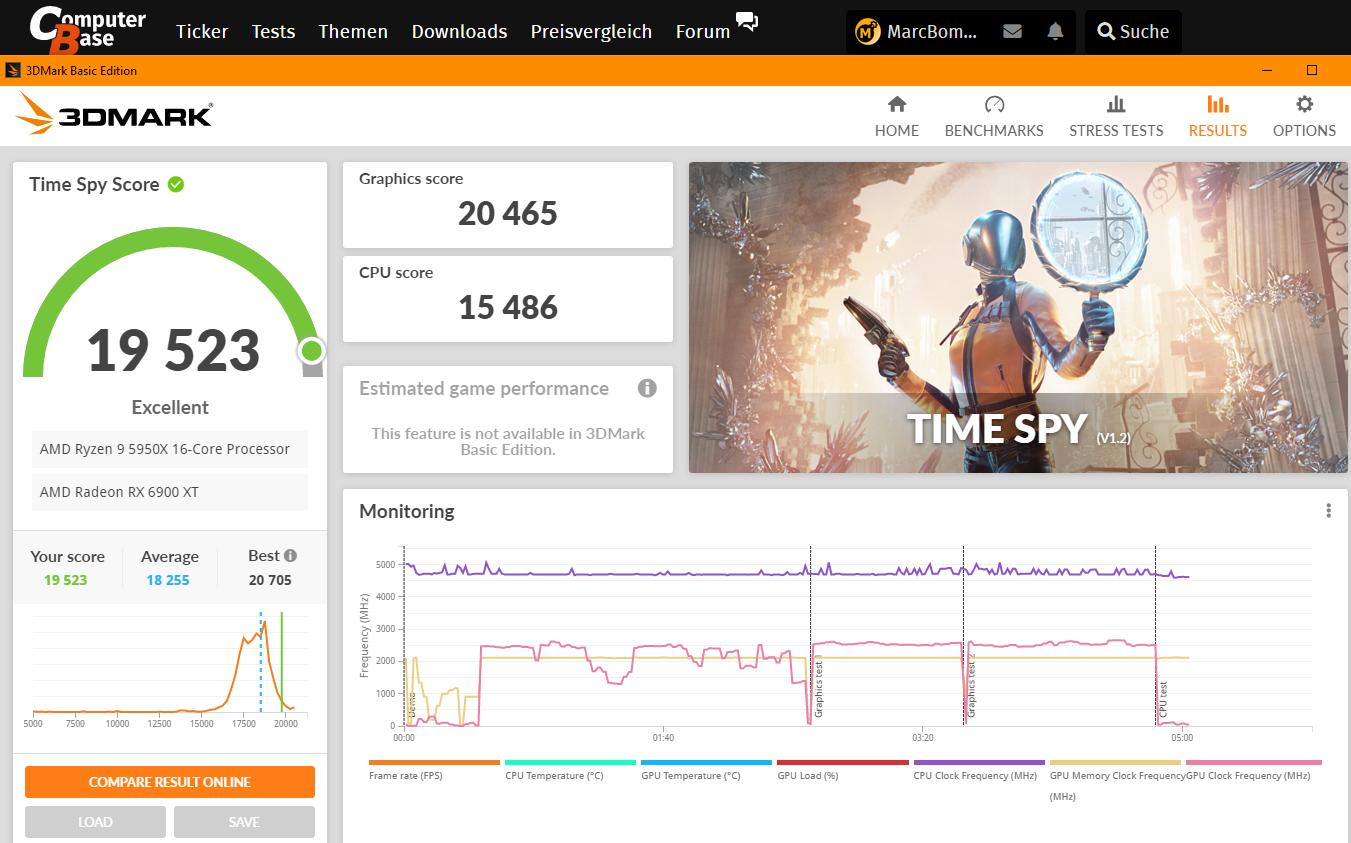Screen dimensions: 1351x843
Task: Click the SAVE button
Action: [x=244, y=822]
